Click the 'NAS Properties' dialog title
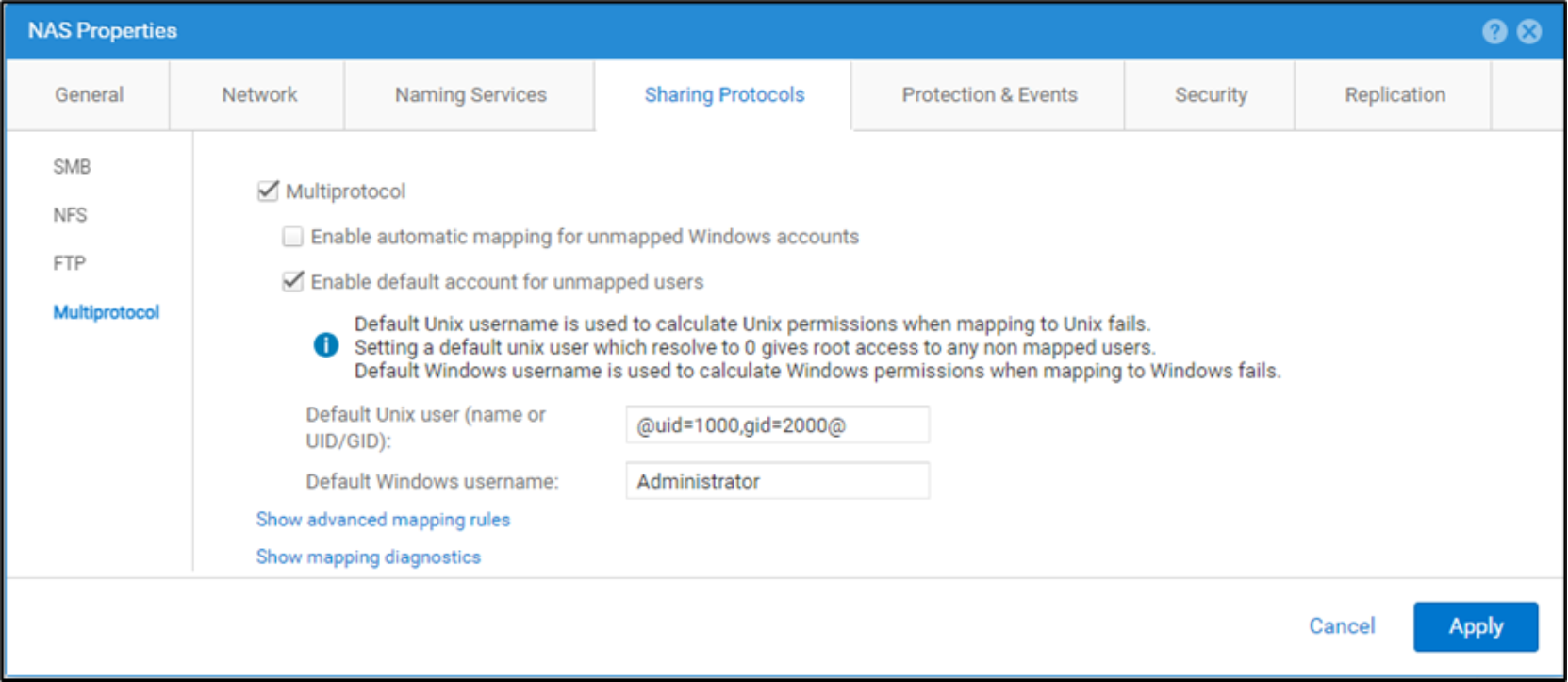The height and width of the screenshot is (682, 1568). pos(103,30)
